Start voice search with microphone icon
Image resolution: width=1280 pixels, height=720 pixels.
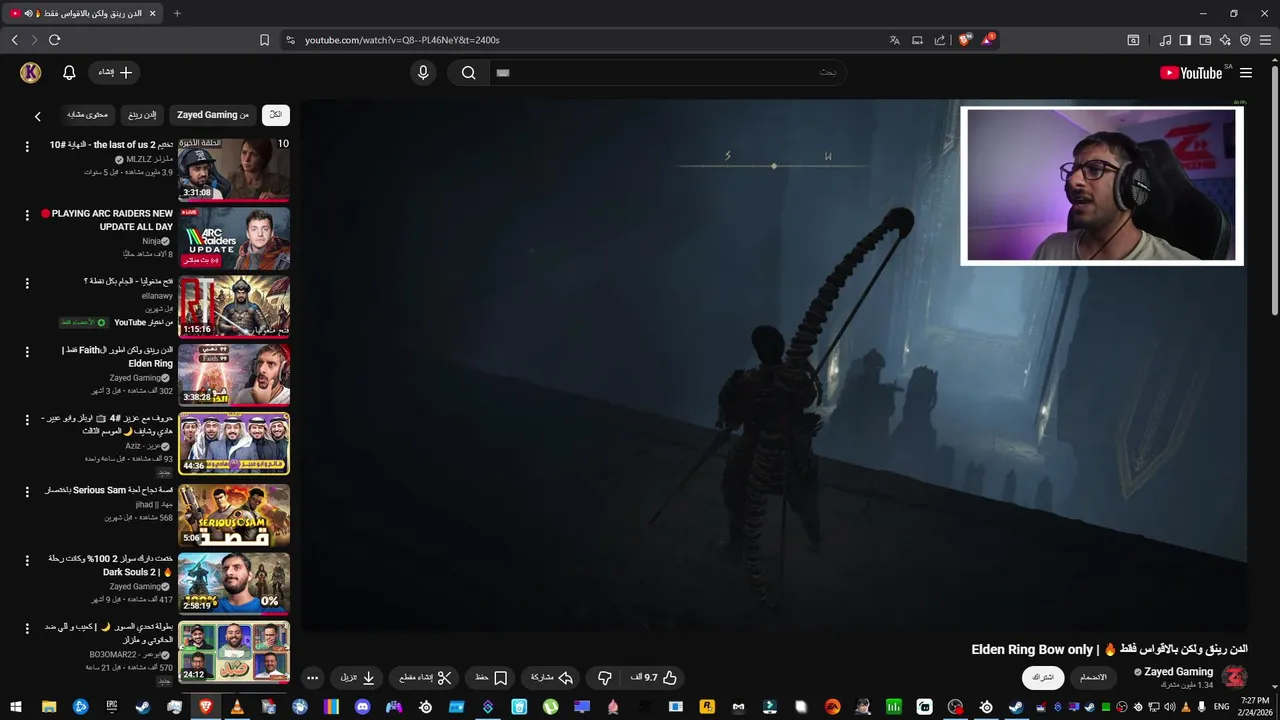point(423,72)
